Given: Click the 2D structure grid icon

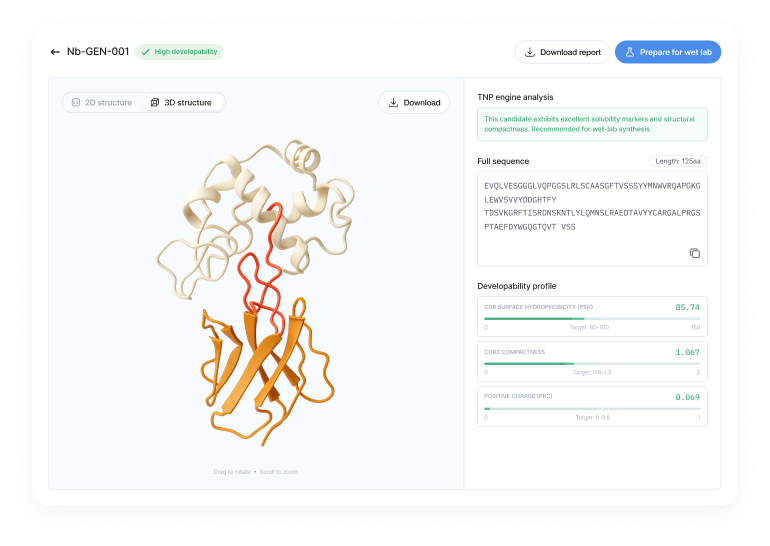Looking at the screenshot, I should (76, 103).
